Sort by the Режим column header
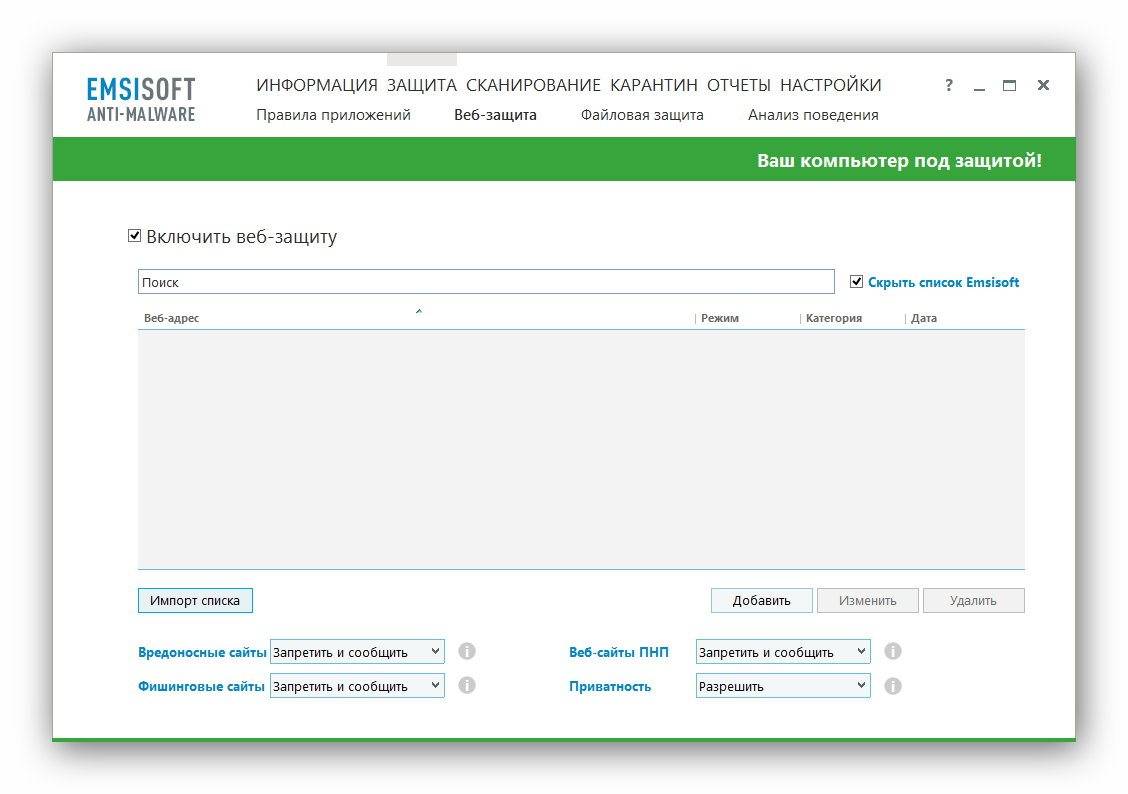The width and height of the screenshot is (1128, 794). (x=719, y=318)
